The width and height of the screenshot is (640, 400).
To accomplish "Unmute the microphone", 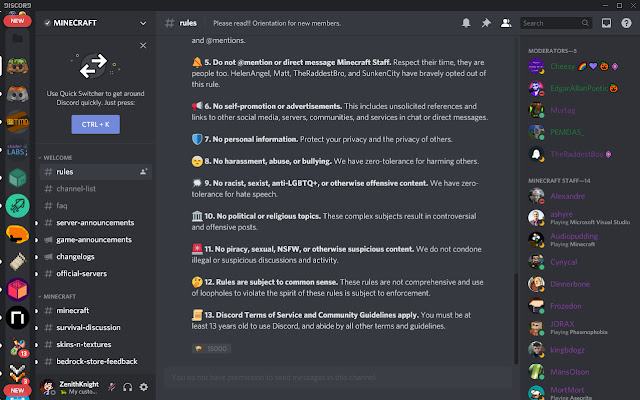I will point(113,387).
